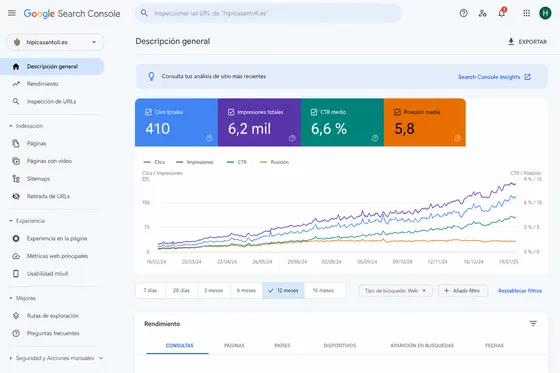Open the Search Console Insights link
Image resolution: width=560 pixels, height=373 pixels.
[494, 77]
